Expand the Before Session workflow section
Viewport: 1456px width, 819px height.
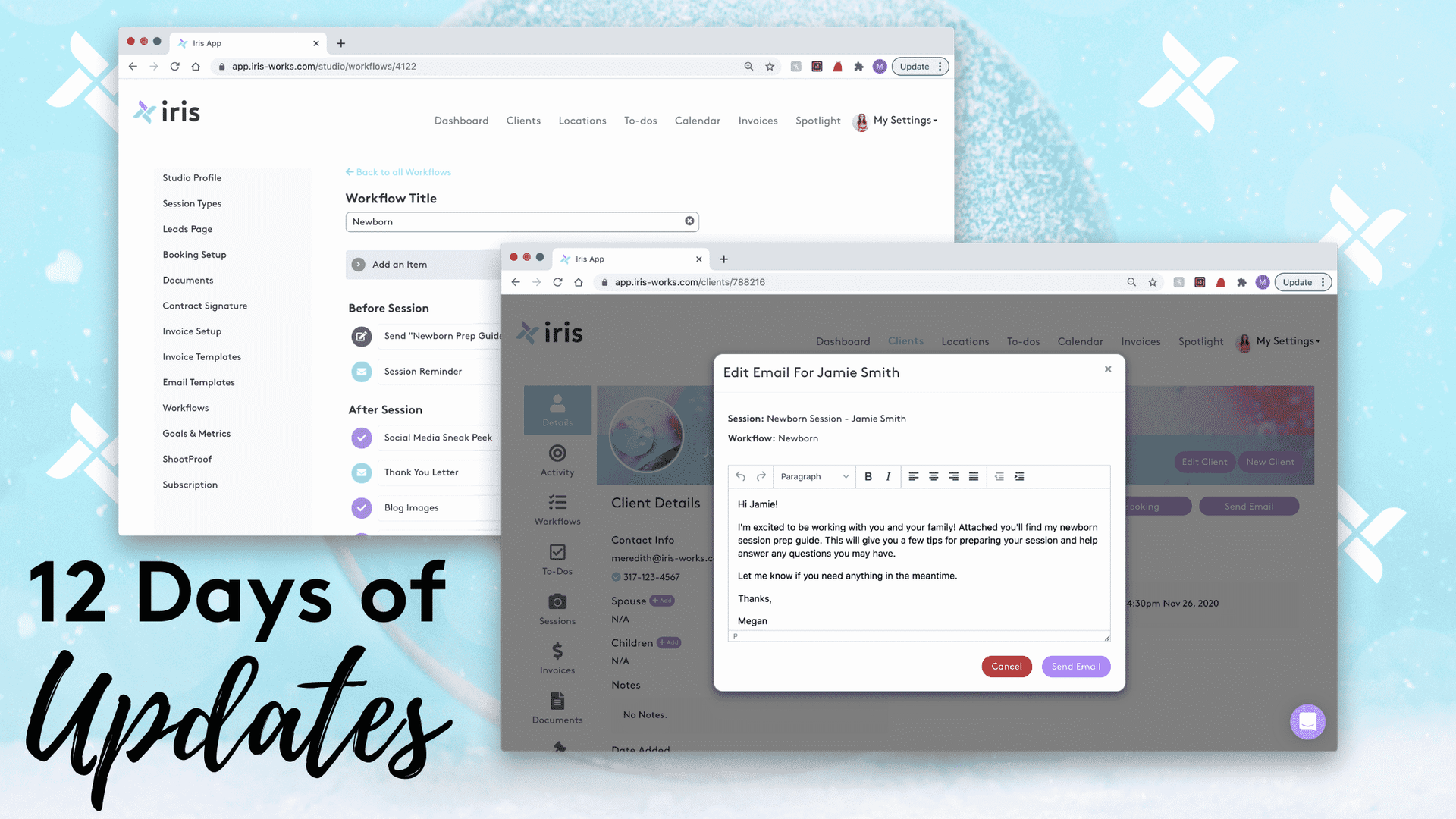[389, 308]
